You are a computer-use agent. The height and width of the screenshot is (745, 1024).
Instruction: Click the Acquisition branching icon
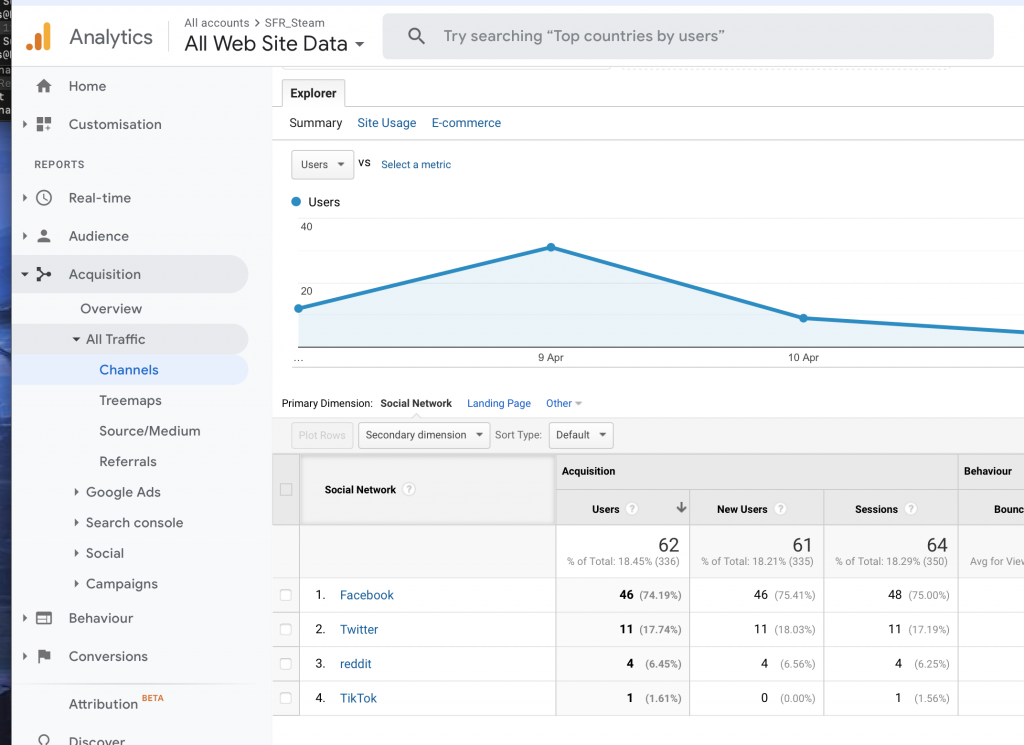point(44,274)
